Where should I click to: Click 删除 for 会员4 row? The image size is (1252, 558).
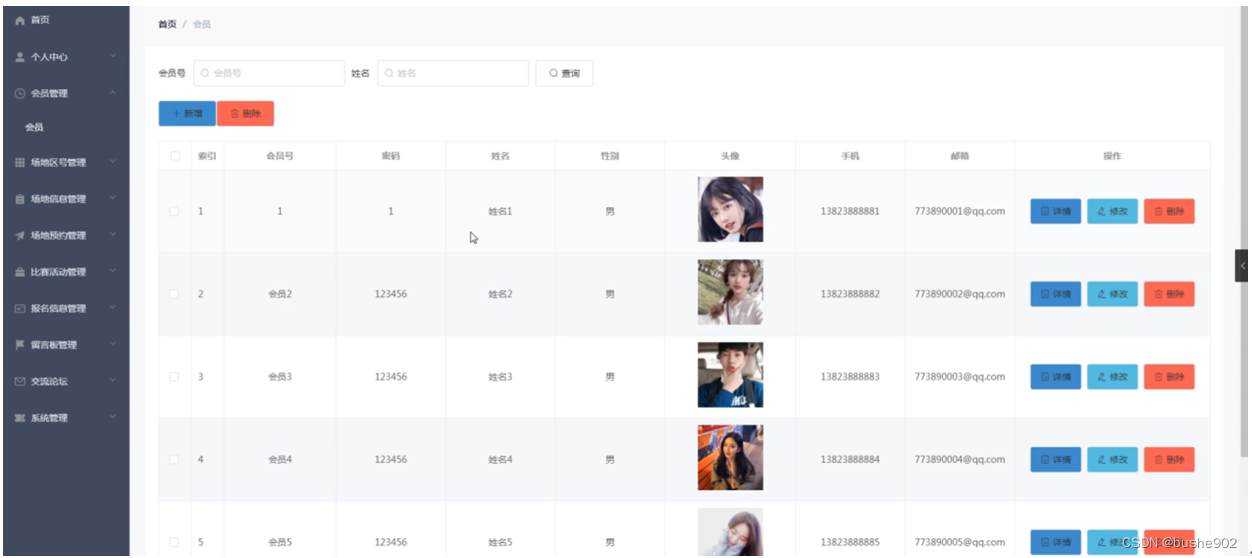click(x=1169, y=459)
